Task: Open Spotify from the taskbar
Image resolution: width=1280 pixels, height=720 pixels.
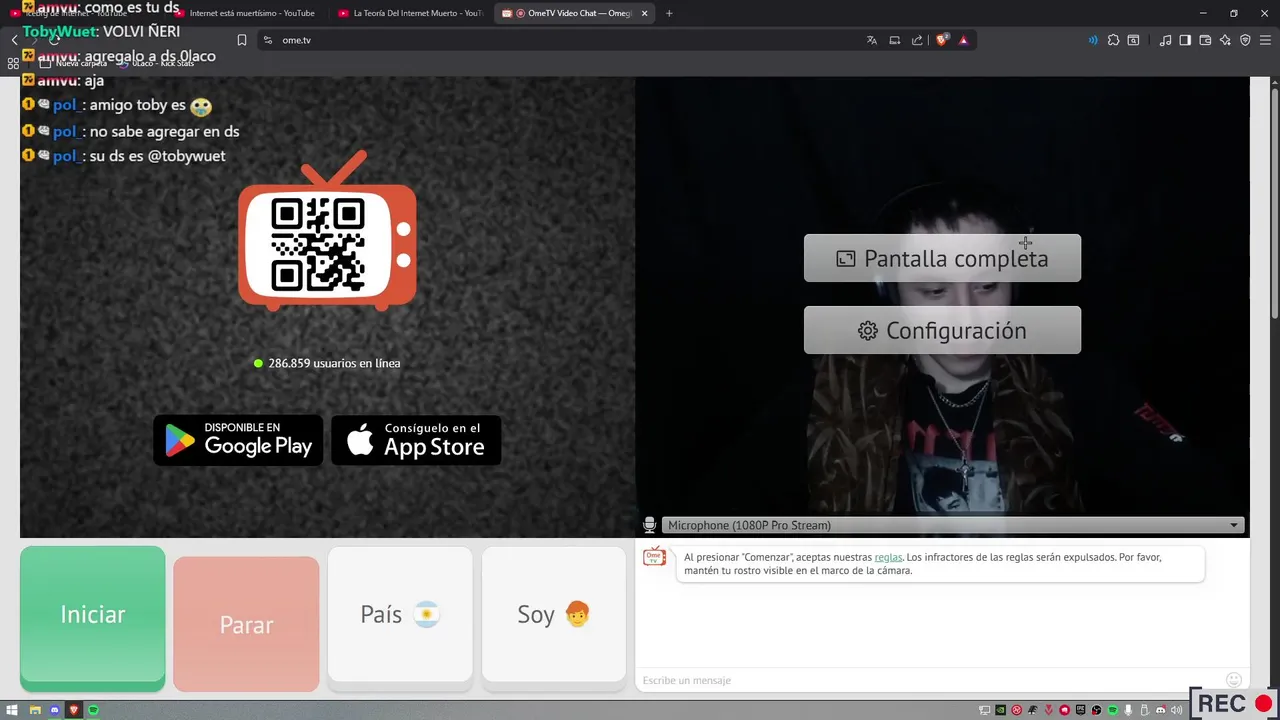Action: pyautogui.click(x=94, y=710)
